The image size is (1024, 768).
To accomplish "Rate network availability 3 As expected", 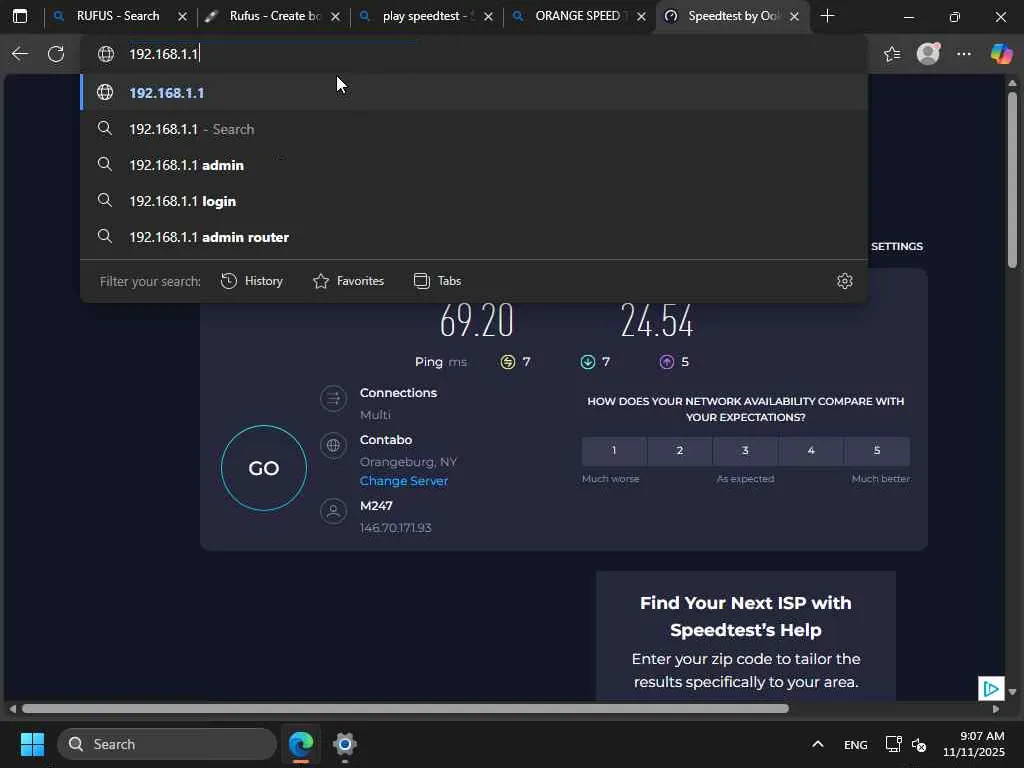I will pyautogui.click(x=745, y=450).
